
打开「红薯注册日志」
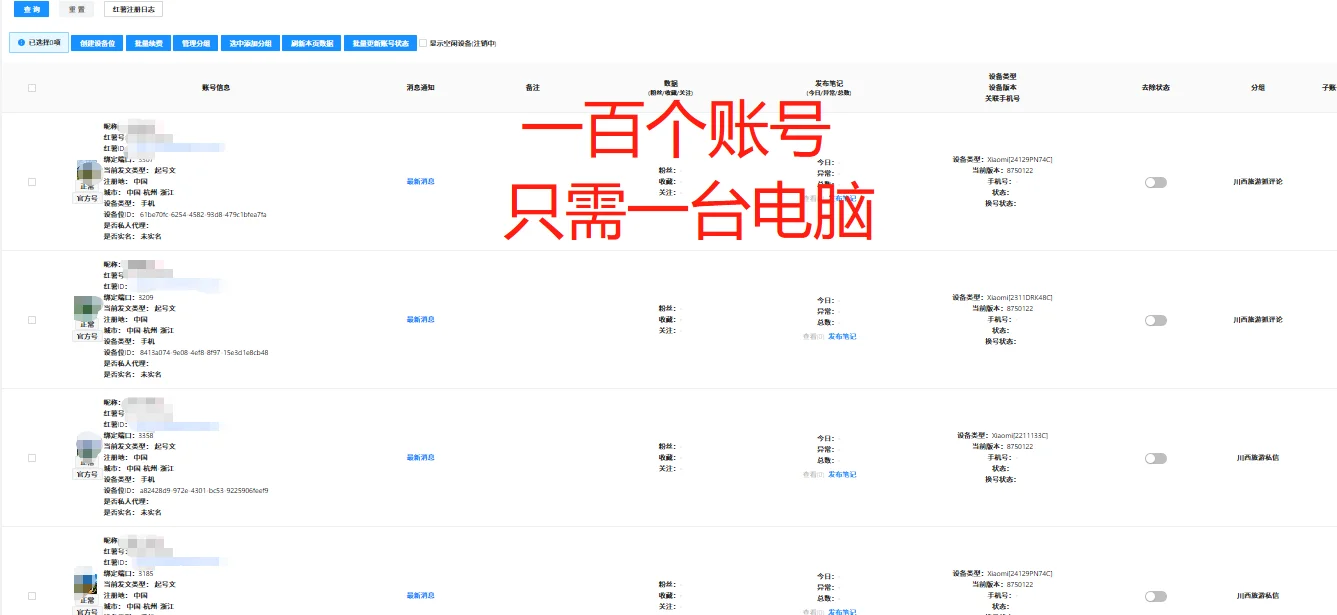coord(133,8)
